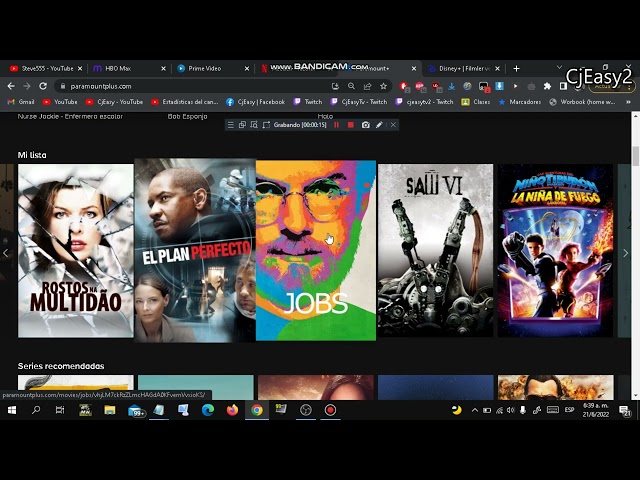Reload the Paramount Plus page
The height and width of the screenshot is (480, 640).
pyautogui.click(x=43, y=86)
